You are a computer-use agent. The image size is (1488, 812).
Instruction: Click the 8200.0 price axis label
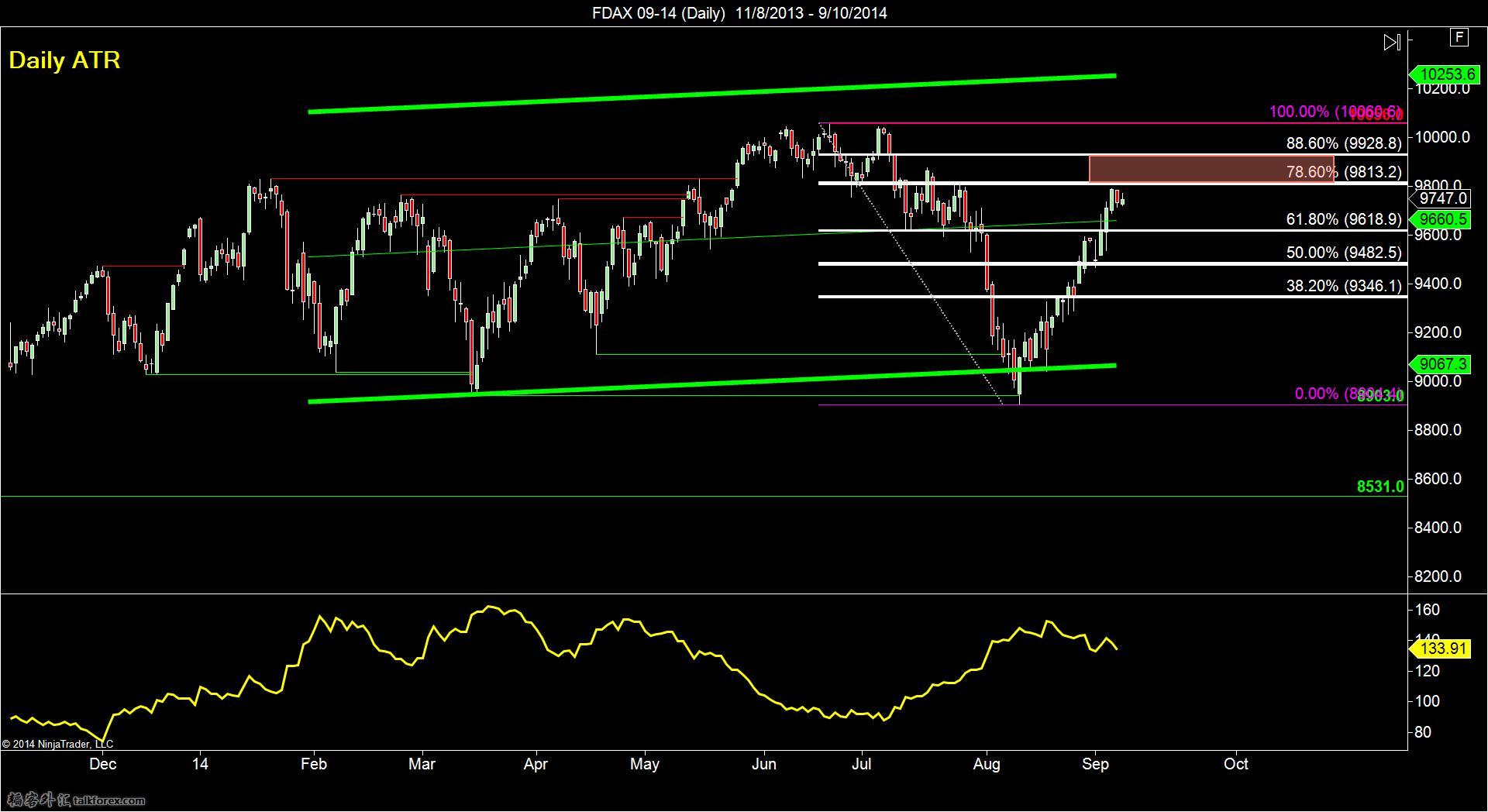pos(1438,576)
